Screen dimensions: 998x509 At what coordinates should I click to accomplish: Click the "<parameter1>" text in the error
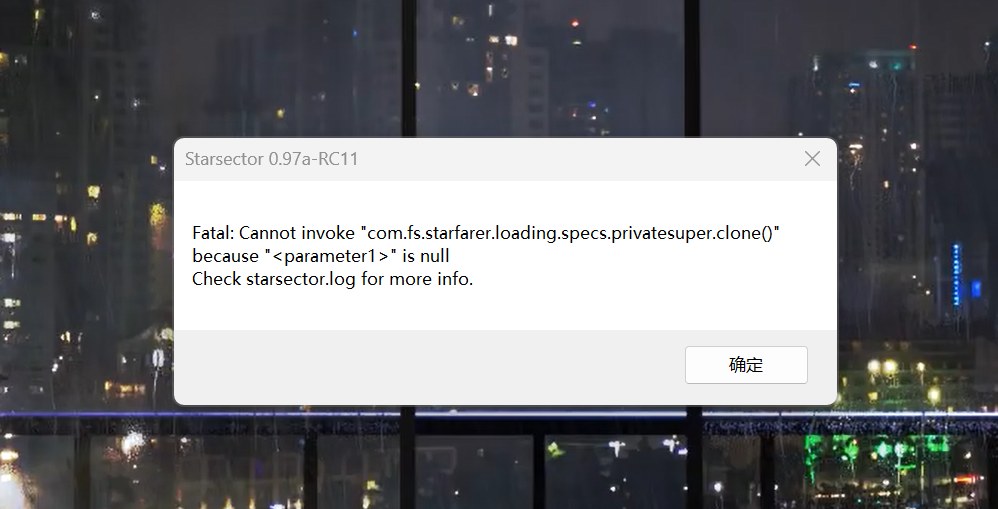click(330, 256)
